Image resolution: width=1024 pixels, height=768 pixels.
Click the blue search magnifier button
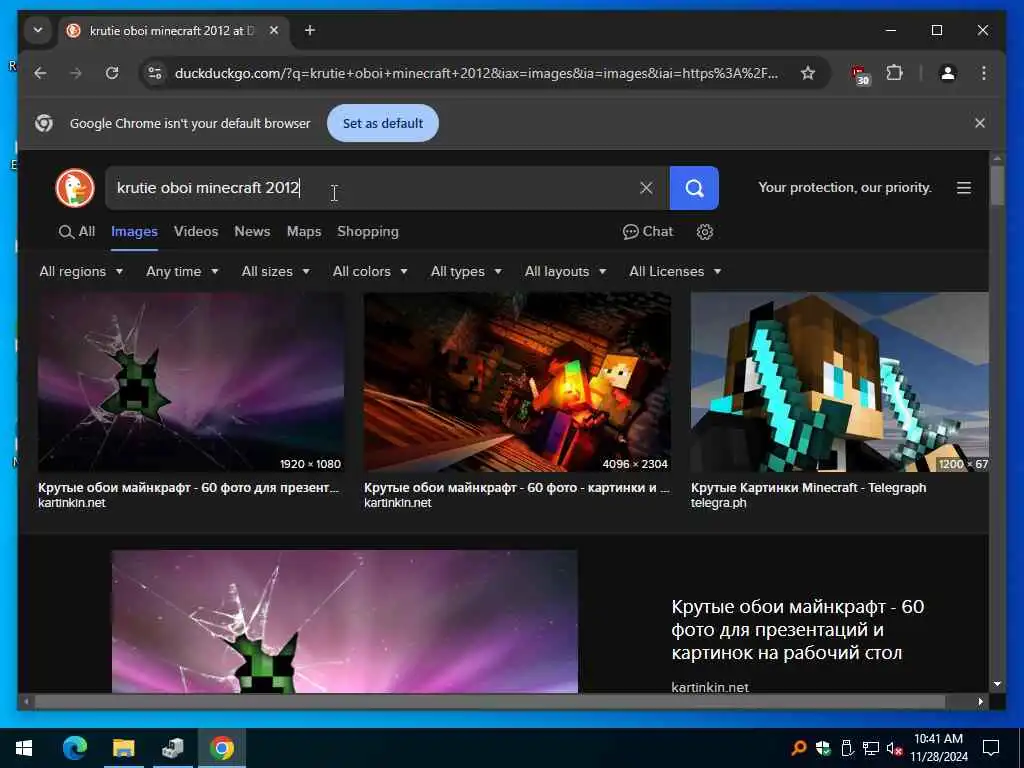[x=694, y=188]
